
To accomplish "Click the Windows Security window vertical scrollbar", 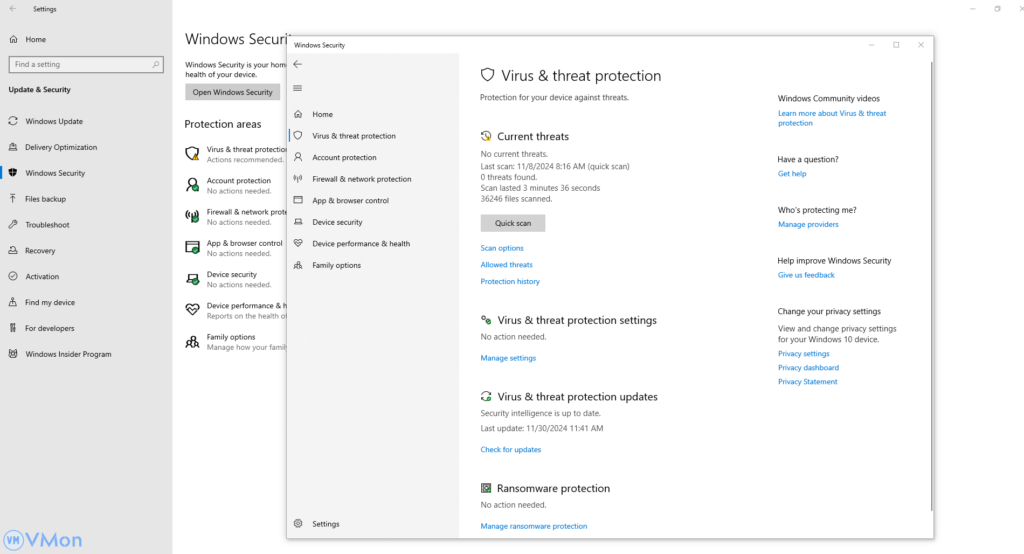I will [x=931, y=286].
